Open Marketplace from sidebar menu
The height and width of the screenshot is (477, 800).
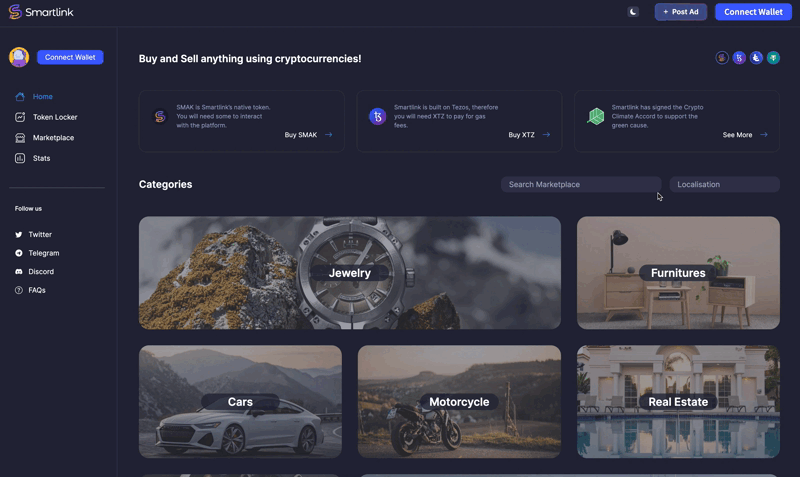[x=52, y=138]
